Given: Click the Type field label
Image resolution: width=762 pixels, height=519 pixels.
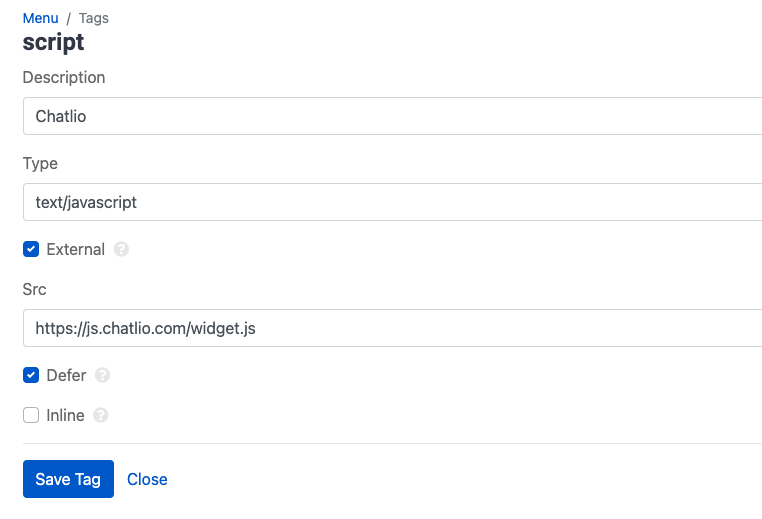Looking at the screenshot, I should (x=40, y=163).
